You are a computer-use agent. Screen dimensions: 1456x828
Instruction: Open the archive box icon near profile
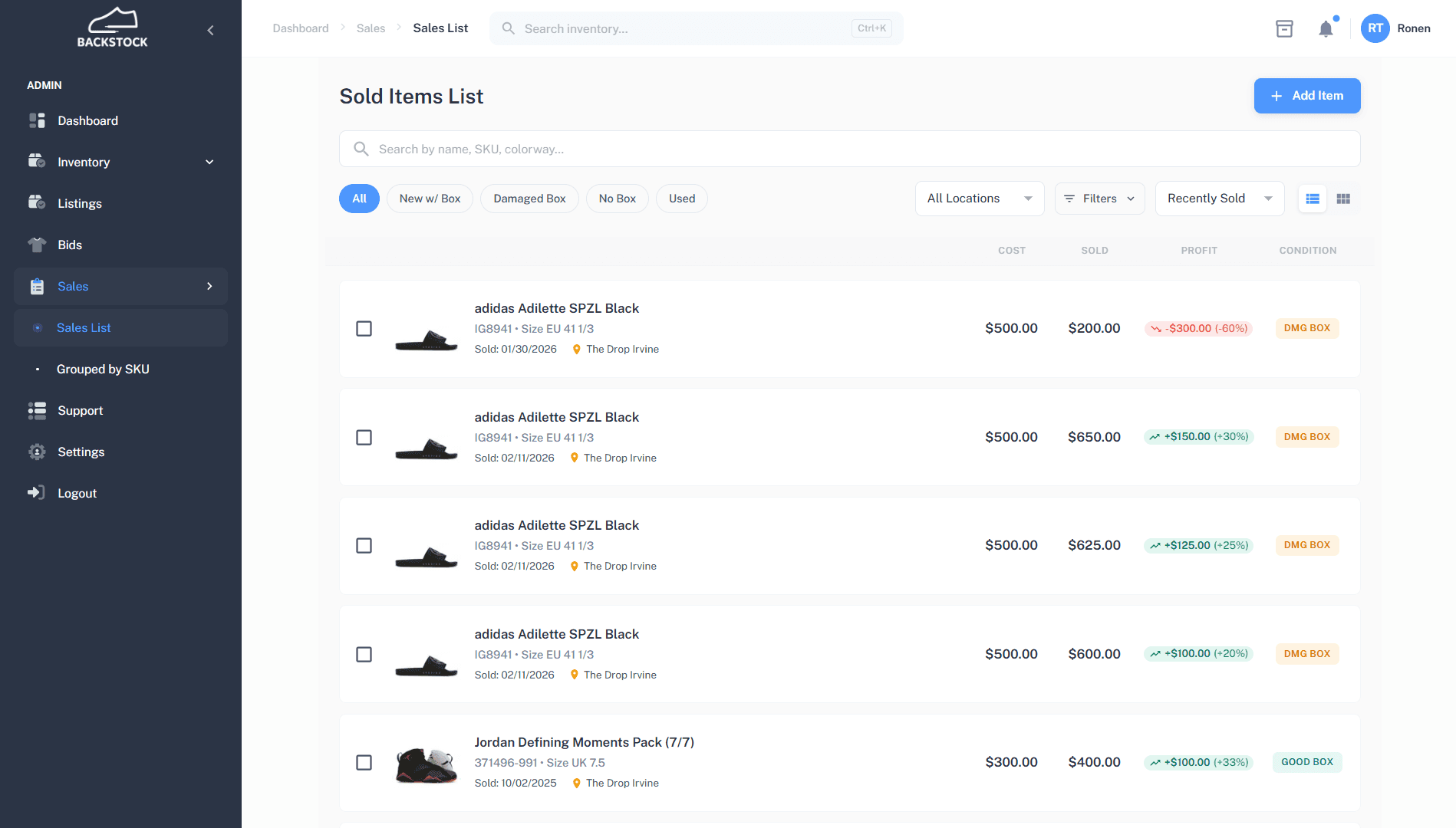tap(1285, 28)
